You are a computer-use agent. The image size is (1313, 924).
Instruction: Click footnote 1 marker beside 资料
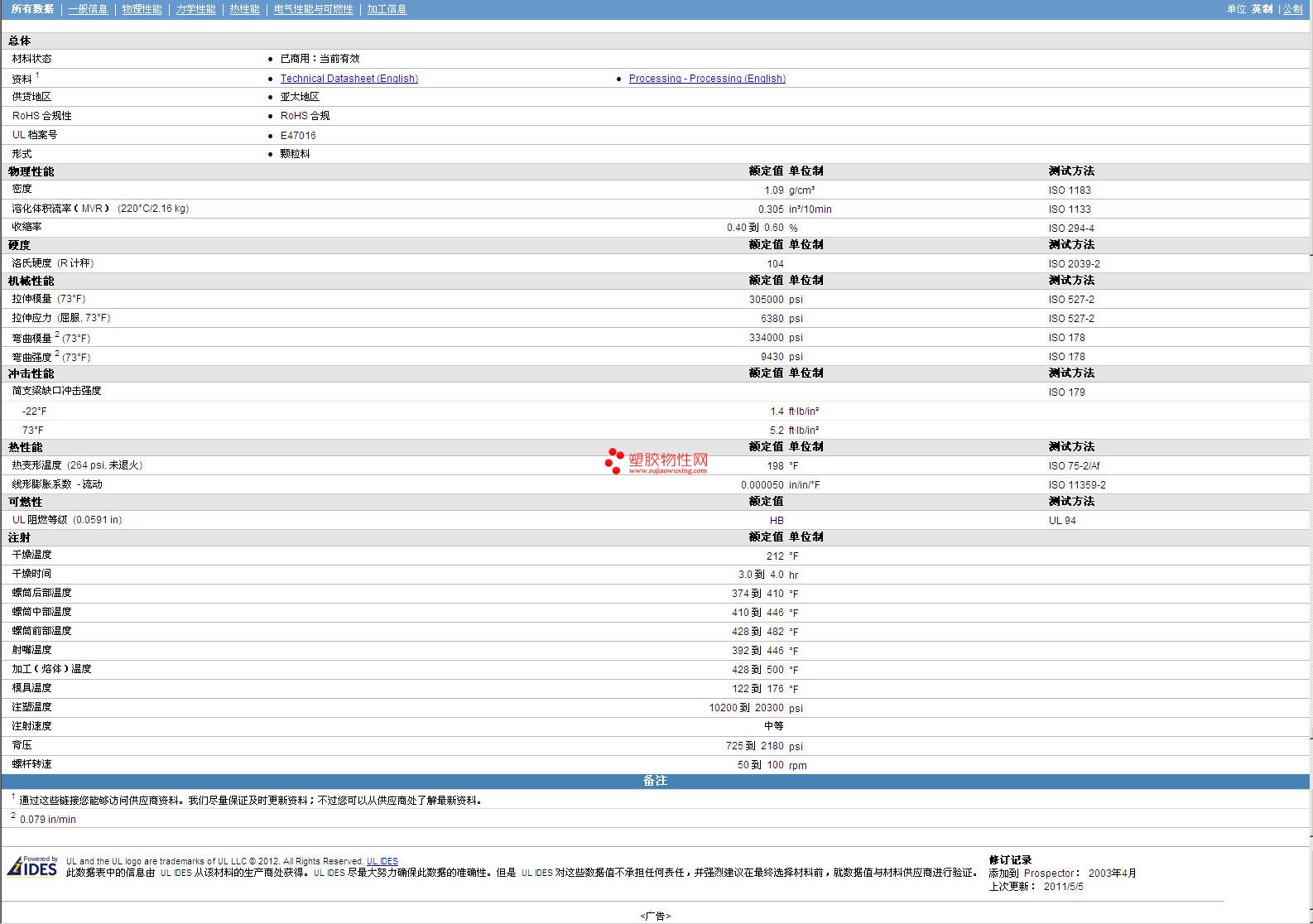(37, 75)
